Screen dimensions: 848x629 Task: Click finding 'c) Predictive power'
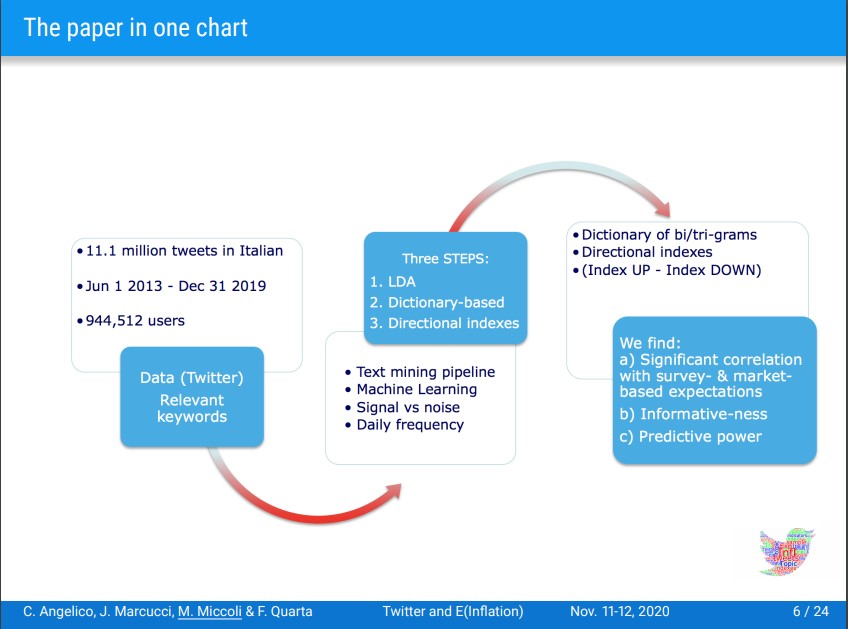click(691, 436)
